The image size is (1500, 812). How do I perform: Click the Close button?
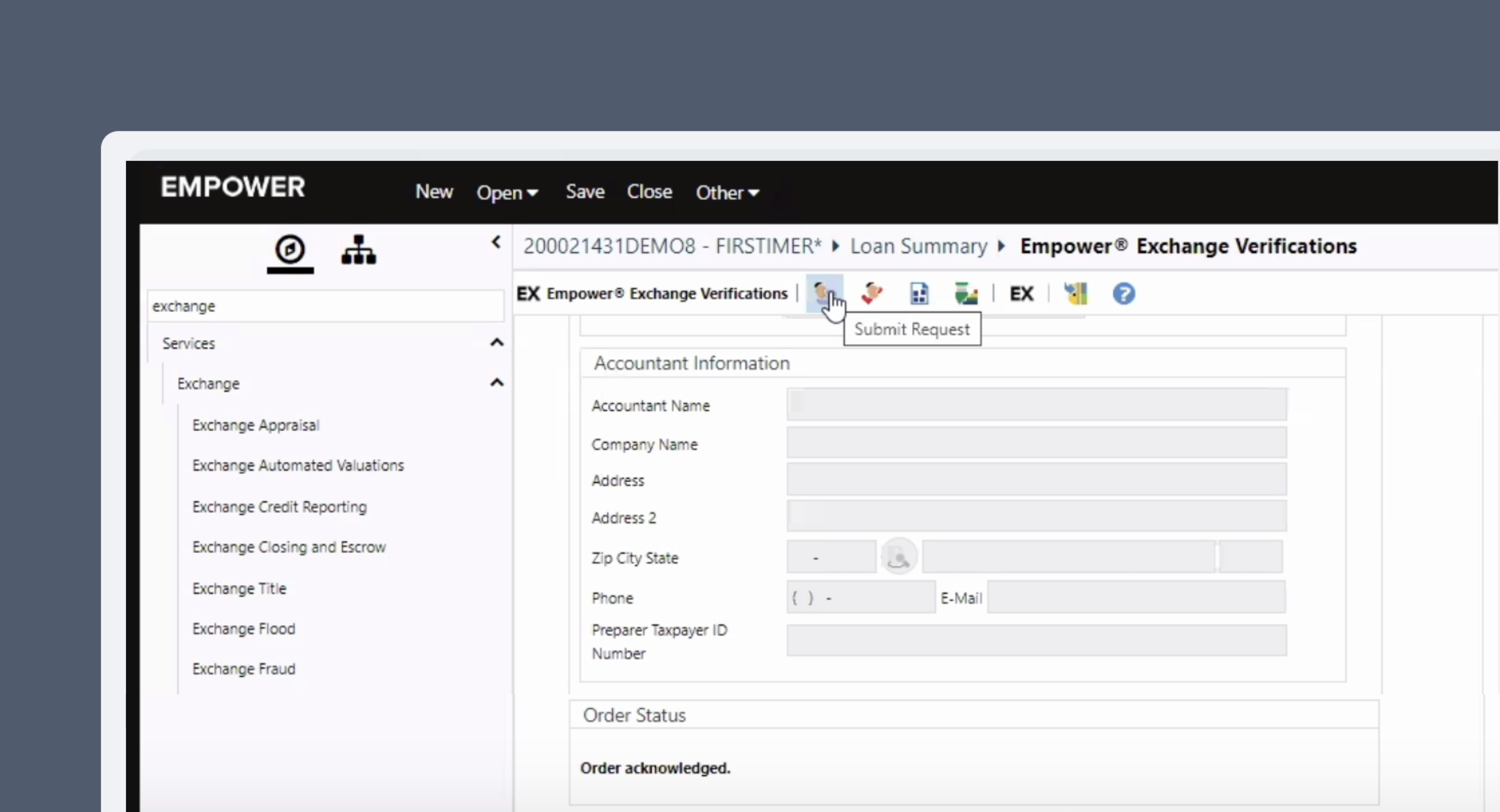pos(649,191)
